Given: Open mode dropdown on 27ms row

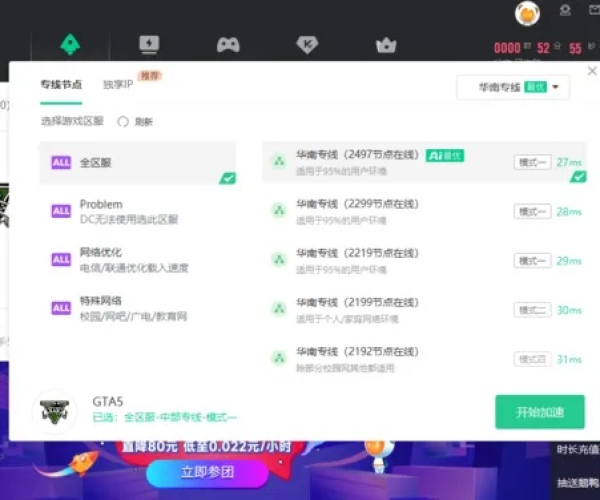Looking at the screenshot, I should pyautogui.click(x=532, y=163).
